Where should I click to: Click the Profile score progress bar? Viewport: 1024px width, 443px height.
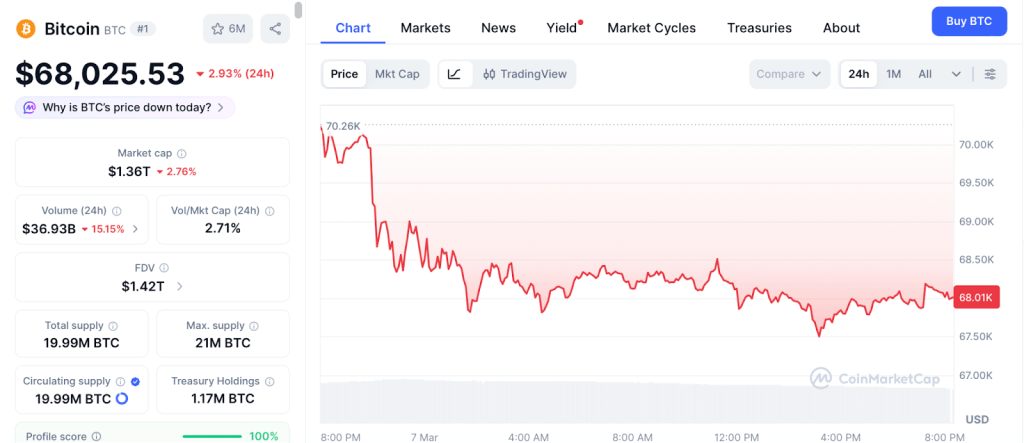[213, 436]
